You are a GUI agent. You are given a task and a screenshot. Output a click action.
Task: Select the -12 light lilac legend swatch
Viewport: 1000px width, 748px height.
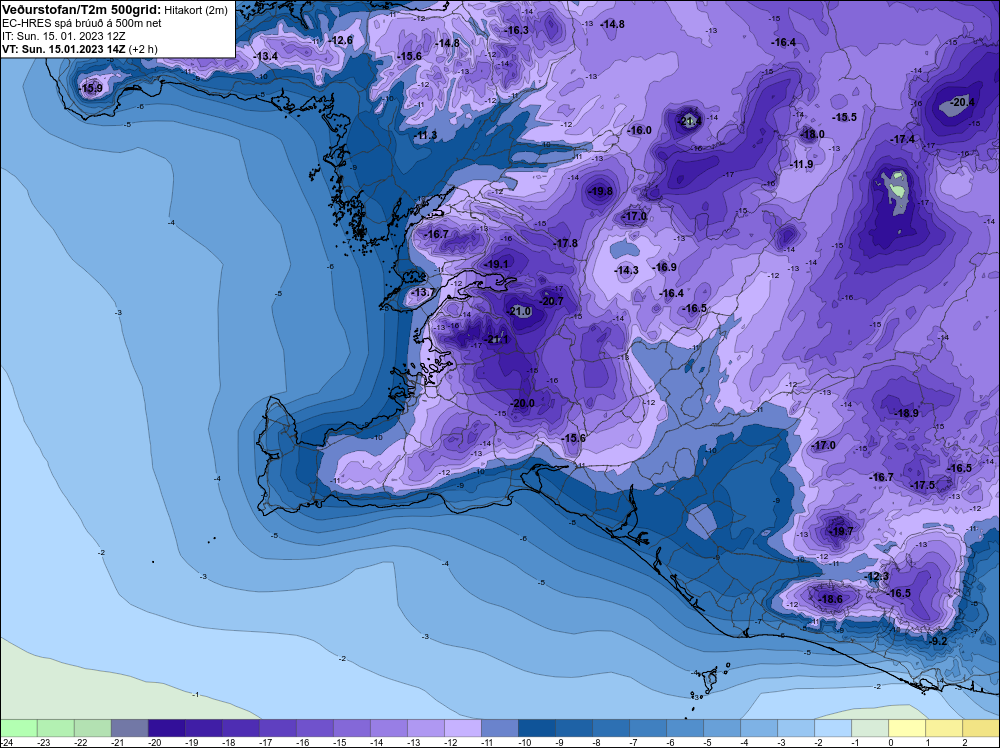coord(462,728)
